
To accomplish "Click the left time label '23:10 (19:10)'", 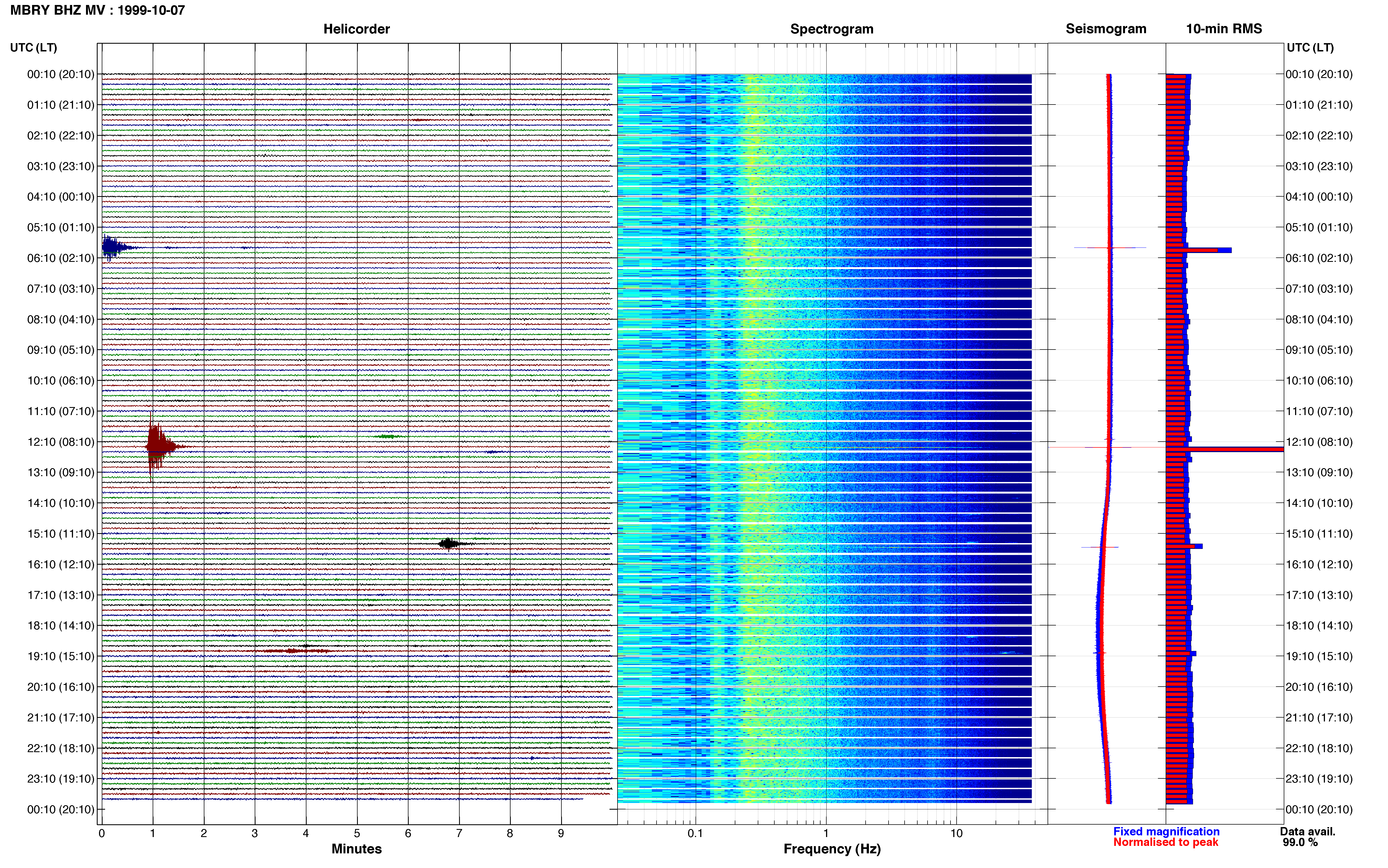I will coord(61,779).
